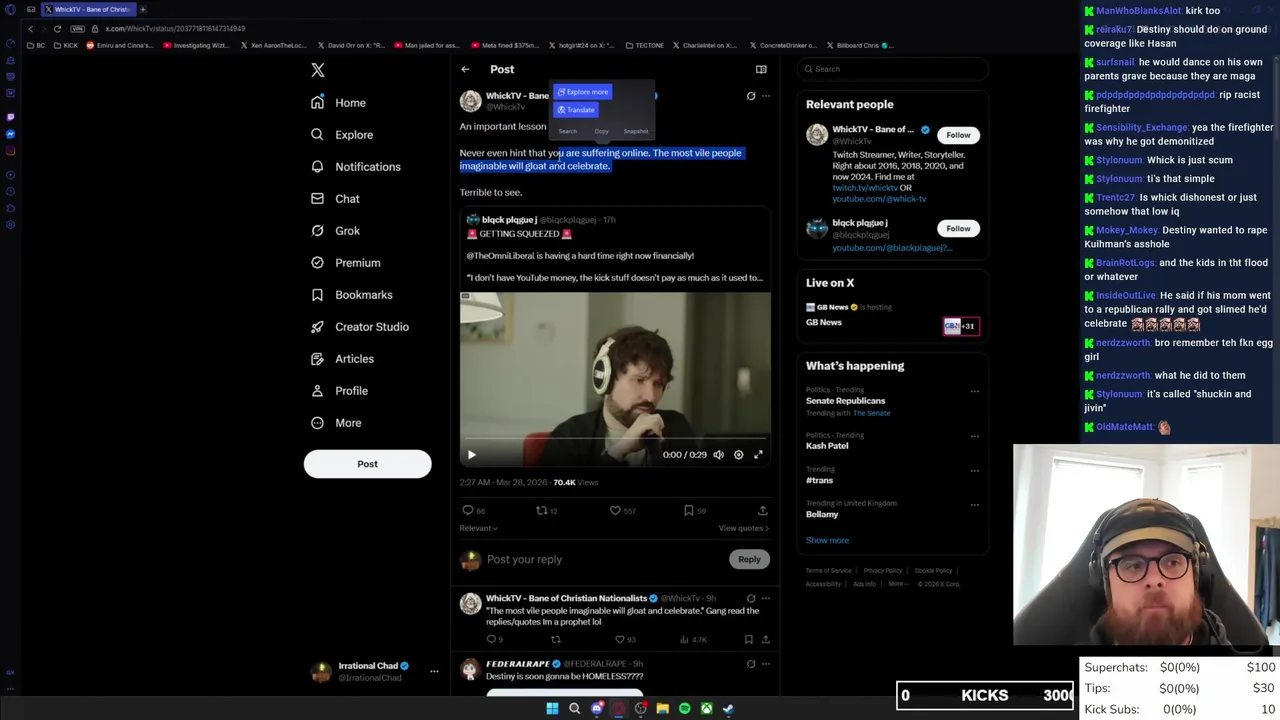Screen dimensions: 1280x720
Task: Open twitch.tv/whicktv link
Action: pos(865,188)
